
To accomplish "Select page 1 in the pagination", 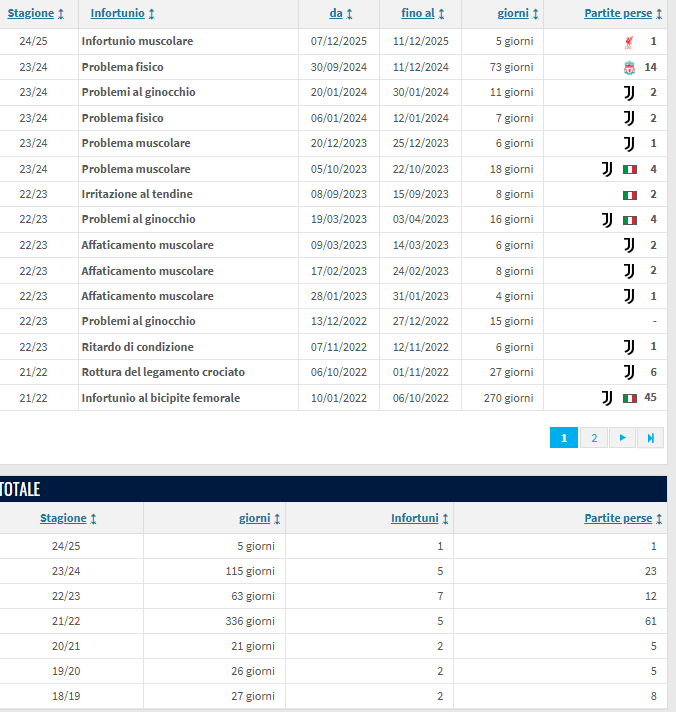I will (x=564, y=438).
